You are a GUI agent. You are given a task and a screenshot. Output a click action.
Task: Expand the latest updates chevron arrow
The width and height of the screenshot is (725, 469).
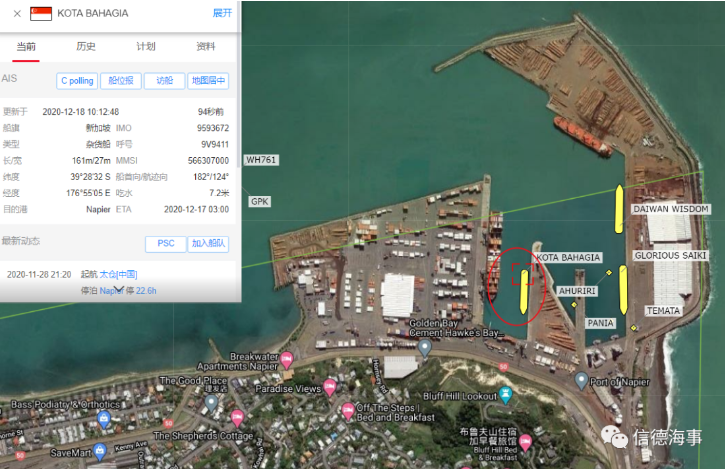coord(118,290)
